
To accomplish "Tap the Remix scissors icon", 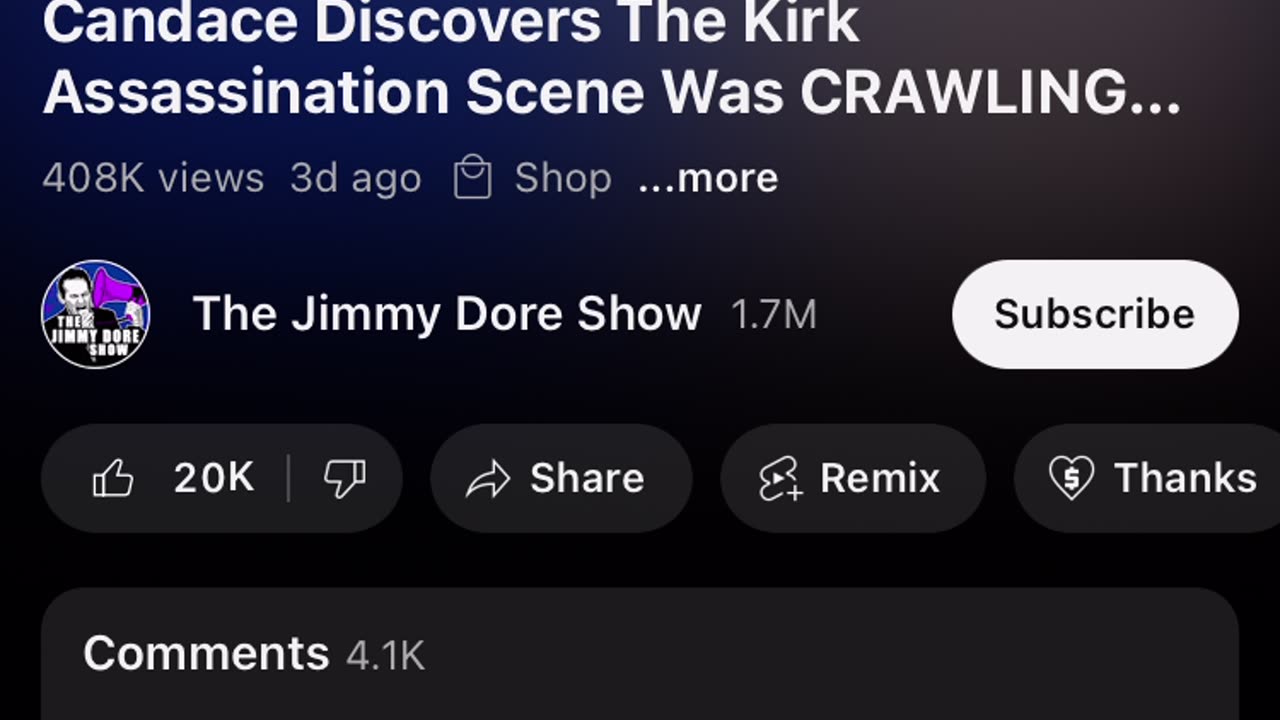I will click(779, 479).
